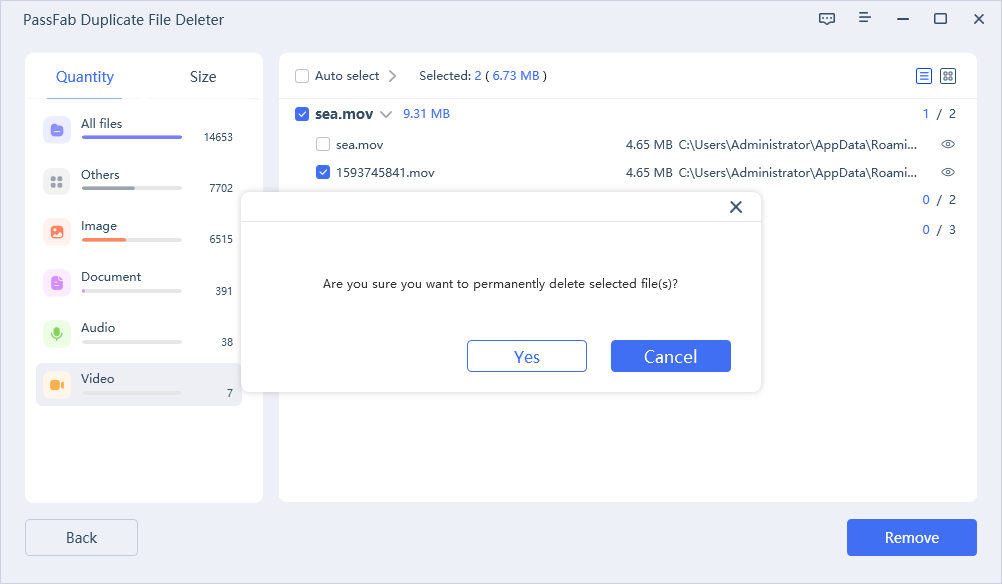Switch to grid thumbnail view icon
Viewport: 1002px width, 584px height.
coord(948,76)
